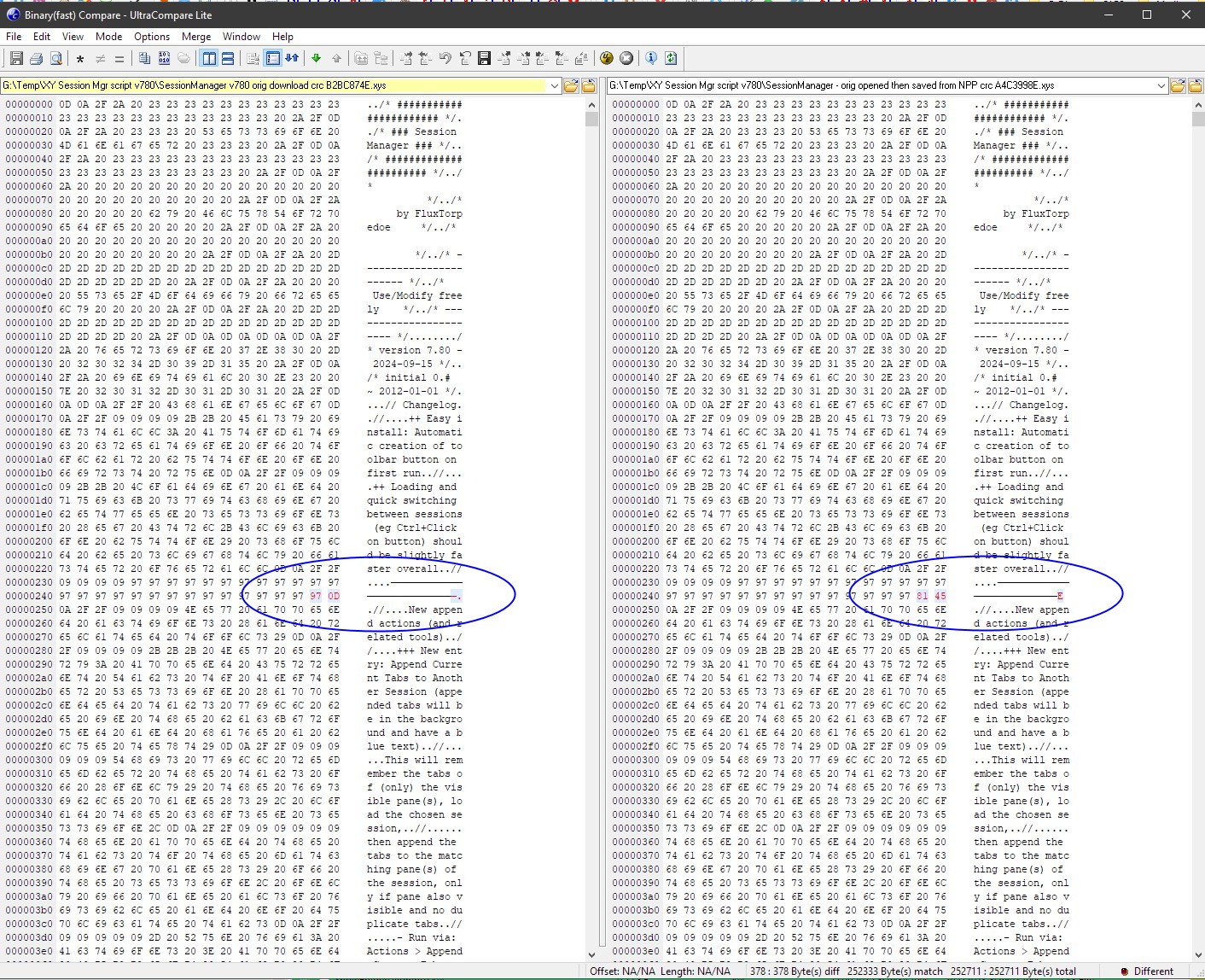This screenshot has width=1205, height=980.
Task: Toggle horizontal split pane layout
Action: (x=229, y=58)
